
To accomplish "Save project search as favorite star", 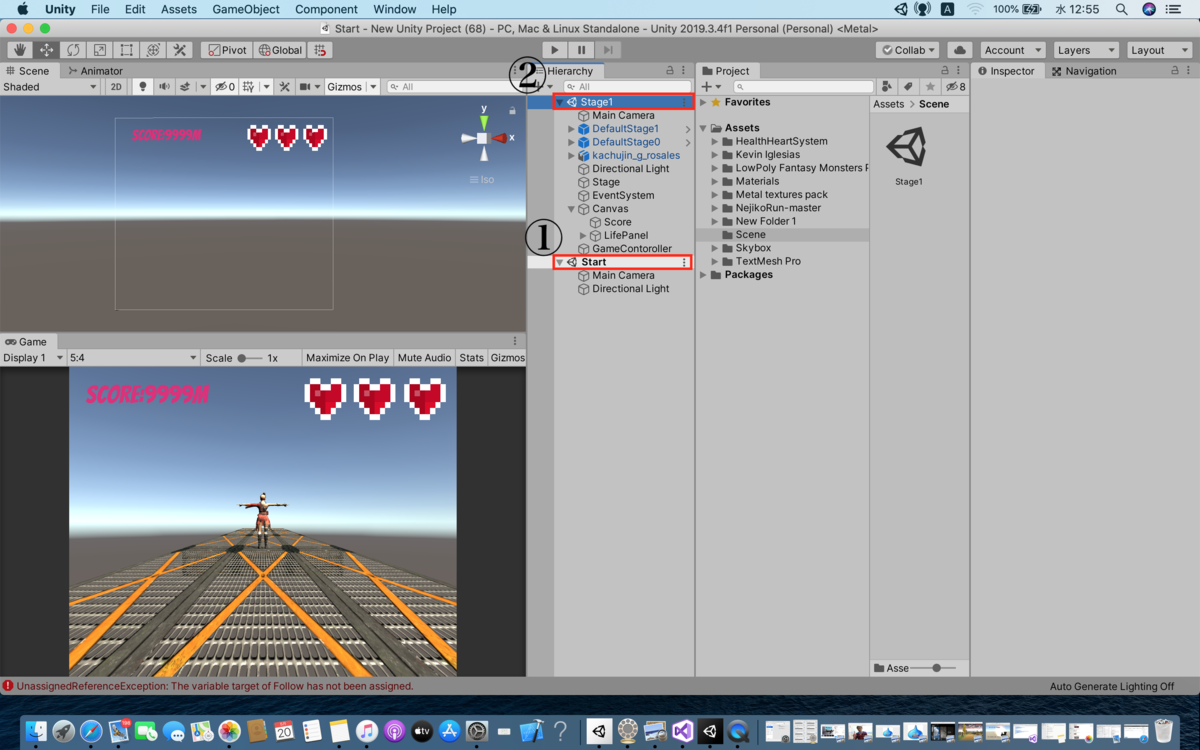I will (930, 87).
